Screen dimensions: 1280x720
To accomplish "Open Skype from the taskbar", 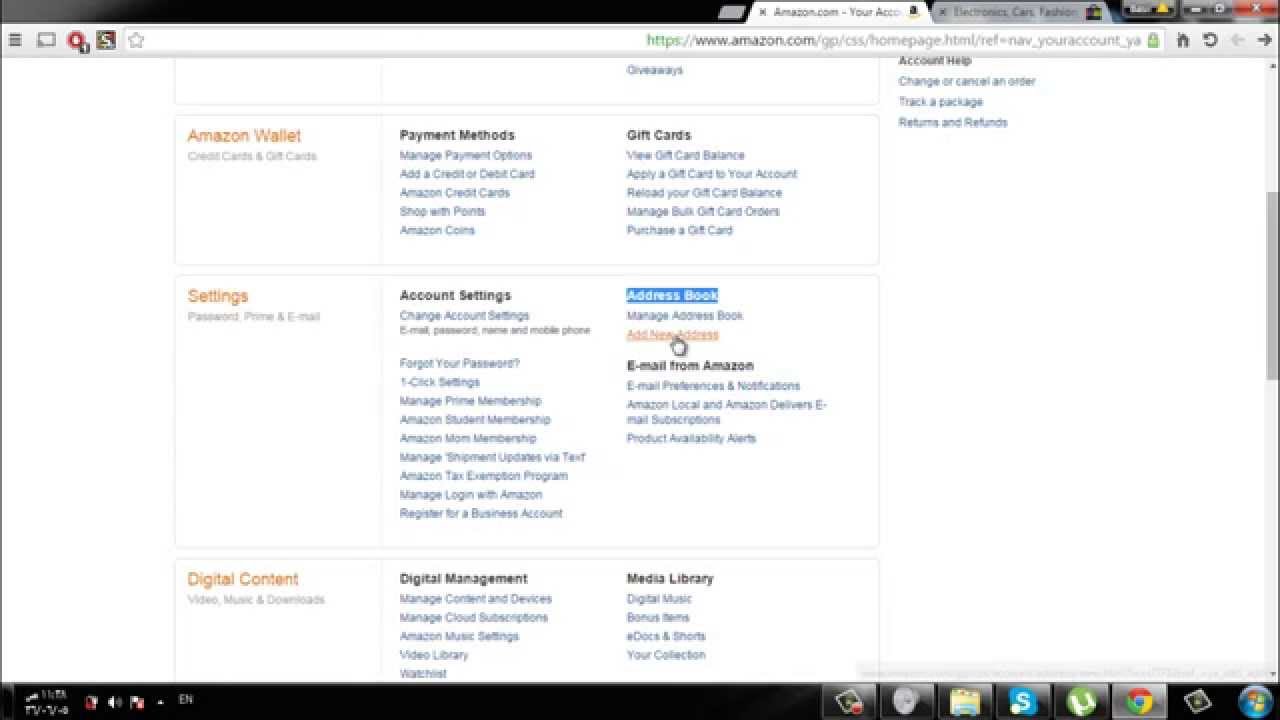I will (x=1022, y=701).
